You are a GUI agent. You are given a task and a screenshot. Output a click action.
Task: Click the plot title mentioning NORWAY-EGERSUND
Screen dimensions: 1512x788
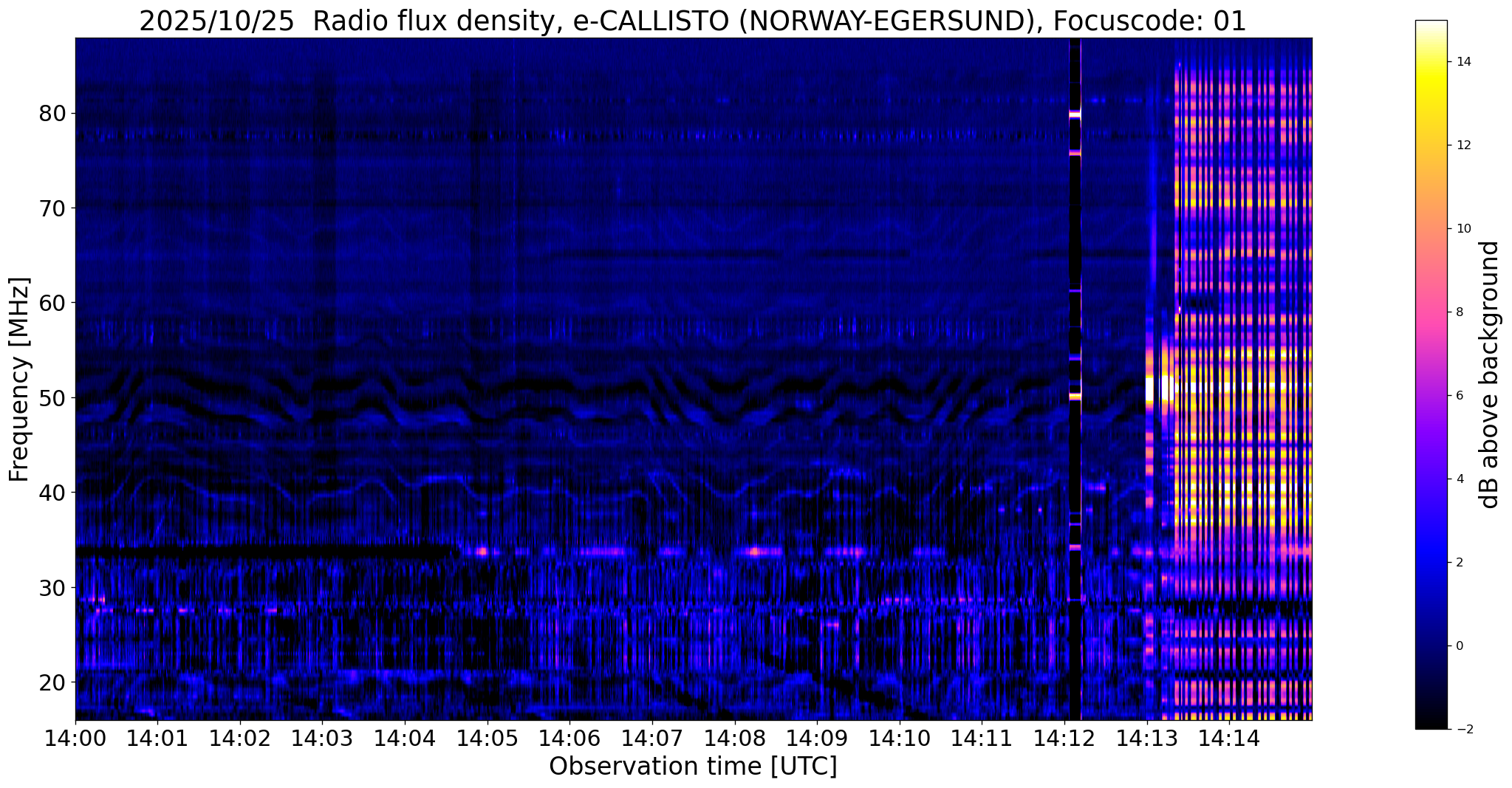click(692, 21)
